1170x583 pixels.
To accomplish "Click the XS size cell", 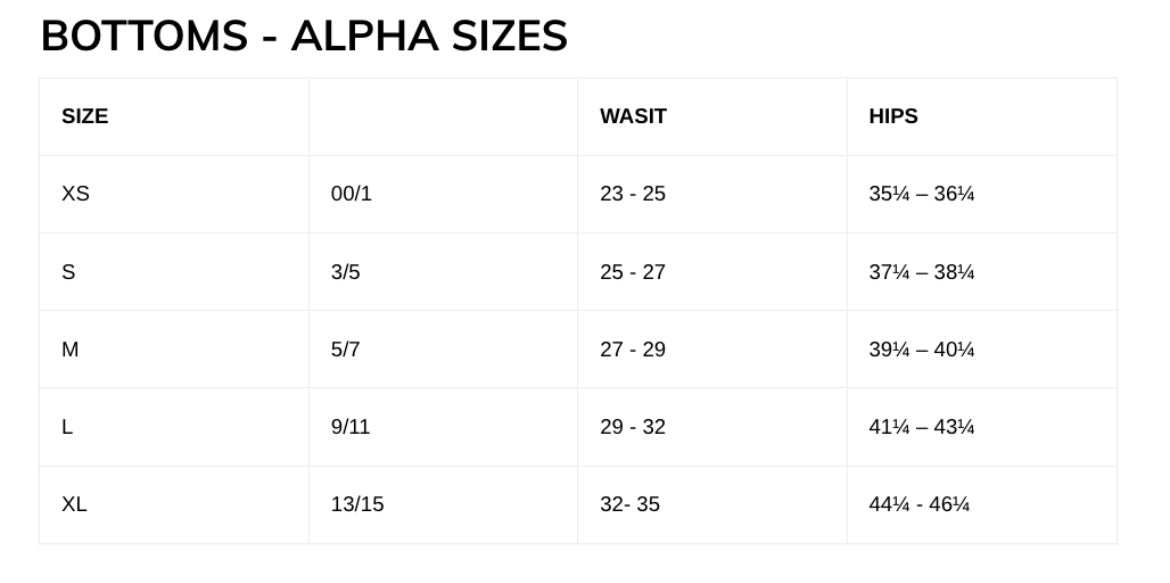I will pos(174,194).
